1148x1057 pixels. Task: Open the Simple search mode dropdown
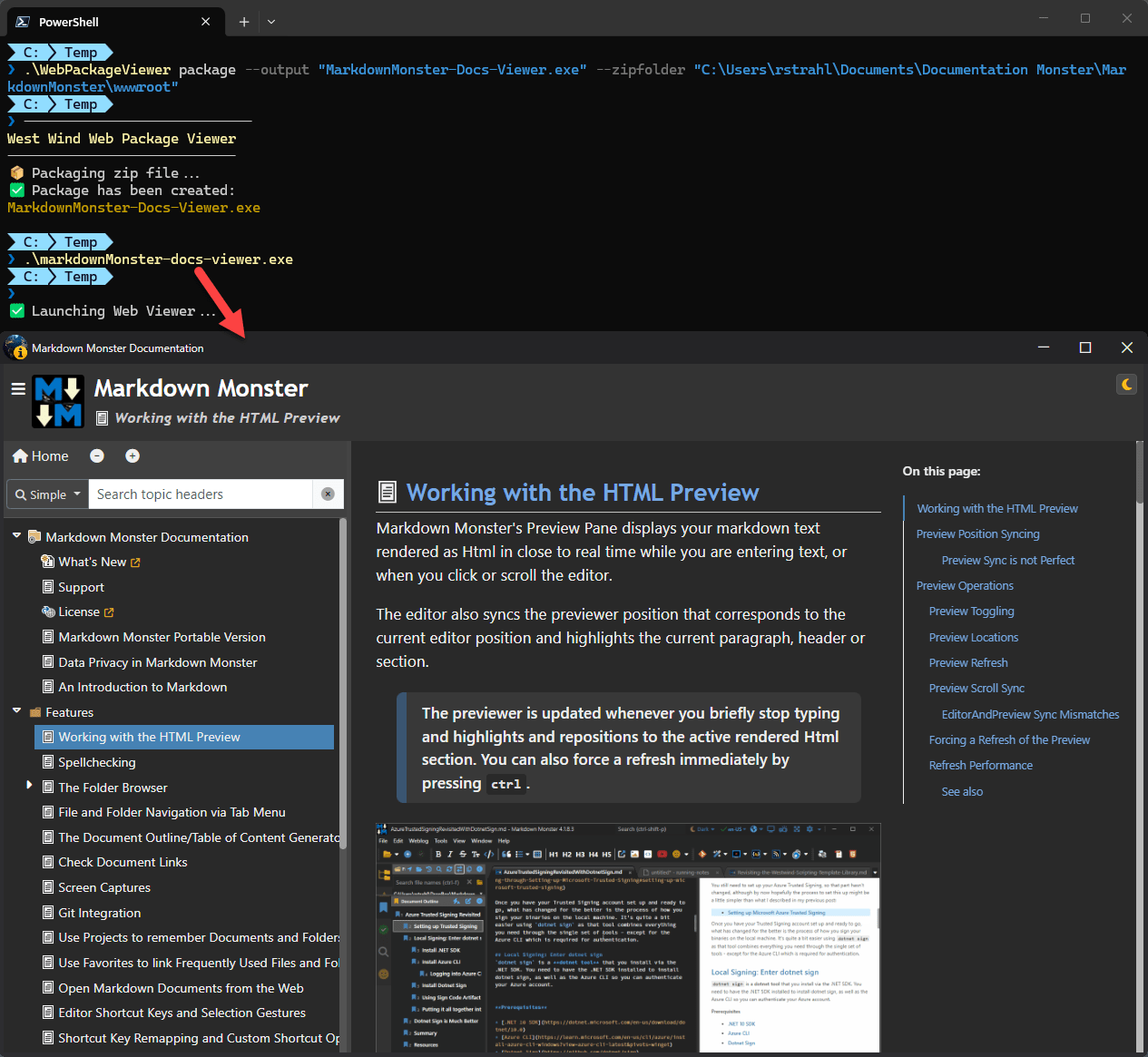(48, 494)
